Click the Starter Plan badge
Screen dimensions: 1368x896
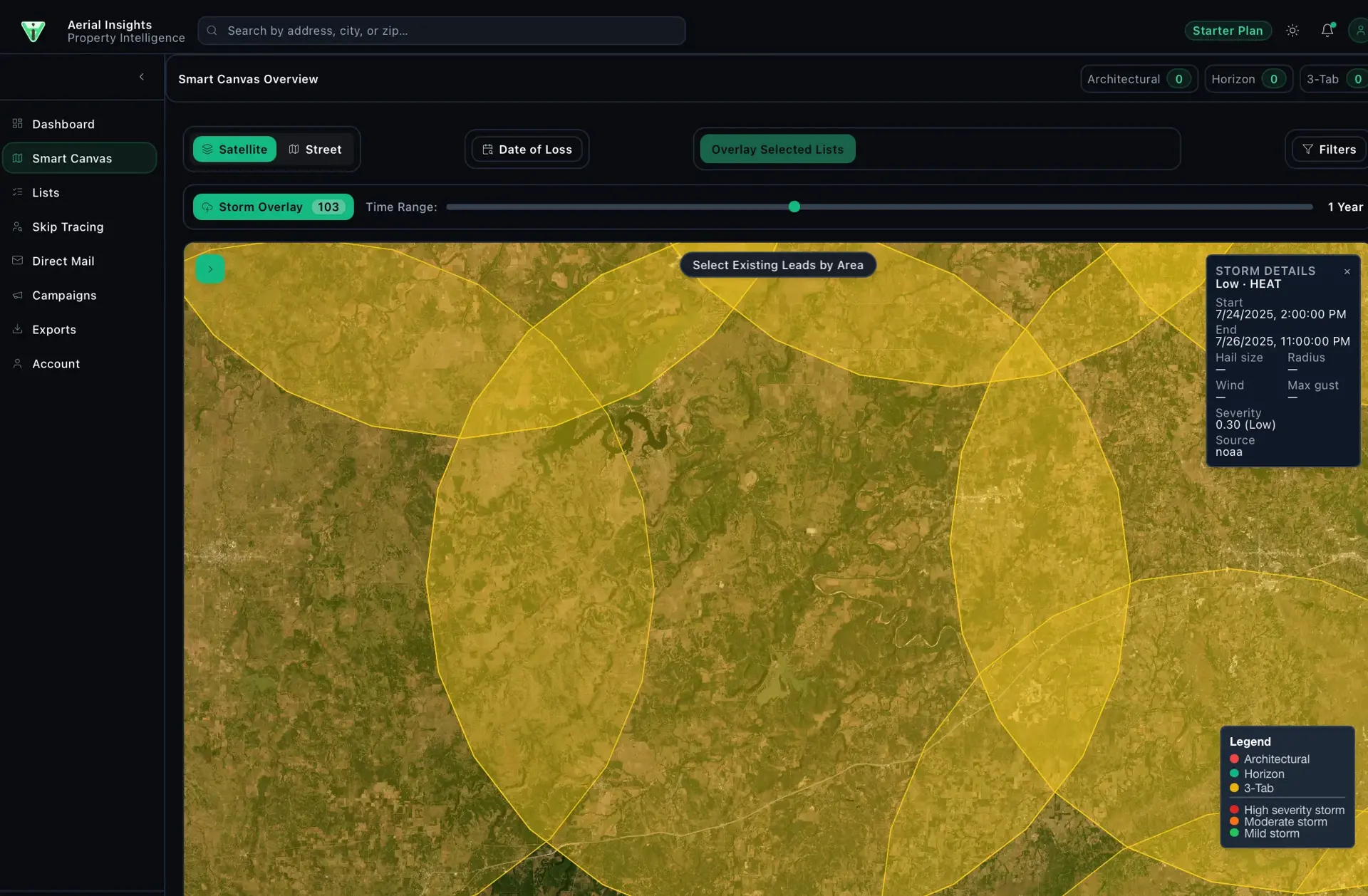click(x=1228, y=31)
